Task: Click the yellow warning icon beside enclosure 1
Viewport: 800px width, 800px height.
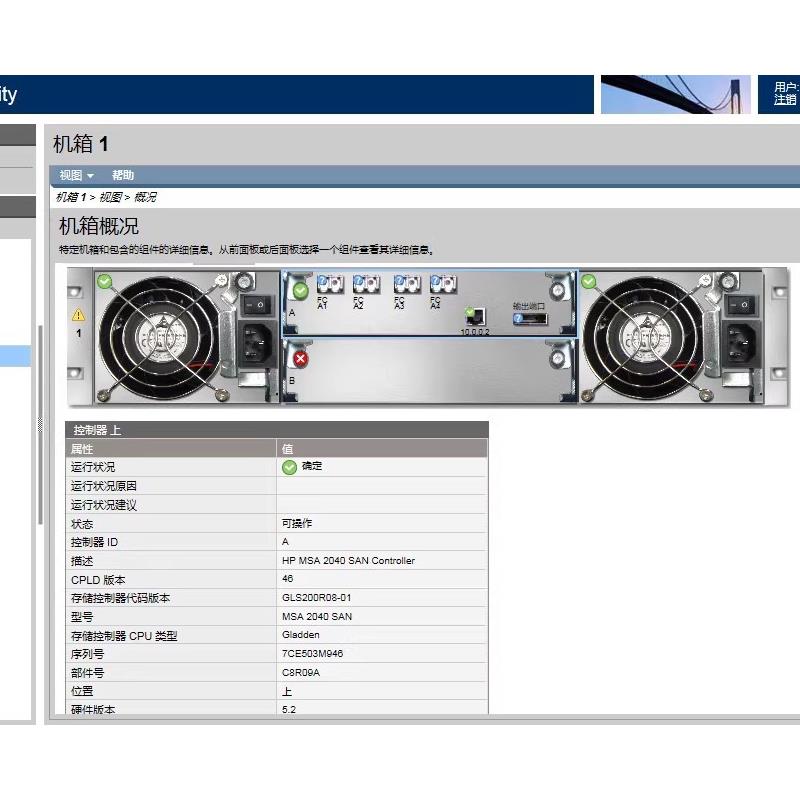Action: [x=77, y=315]
